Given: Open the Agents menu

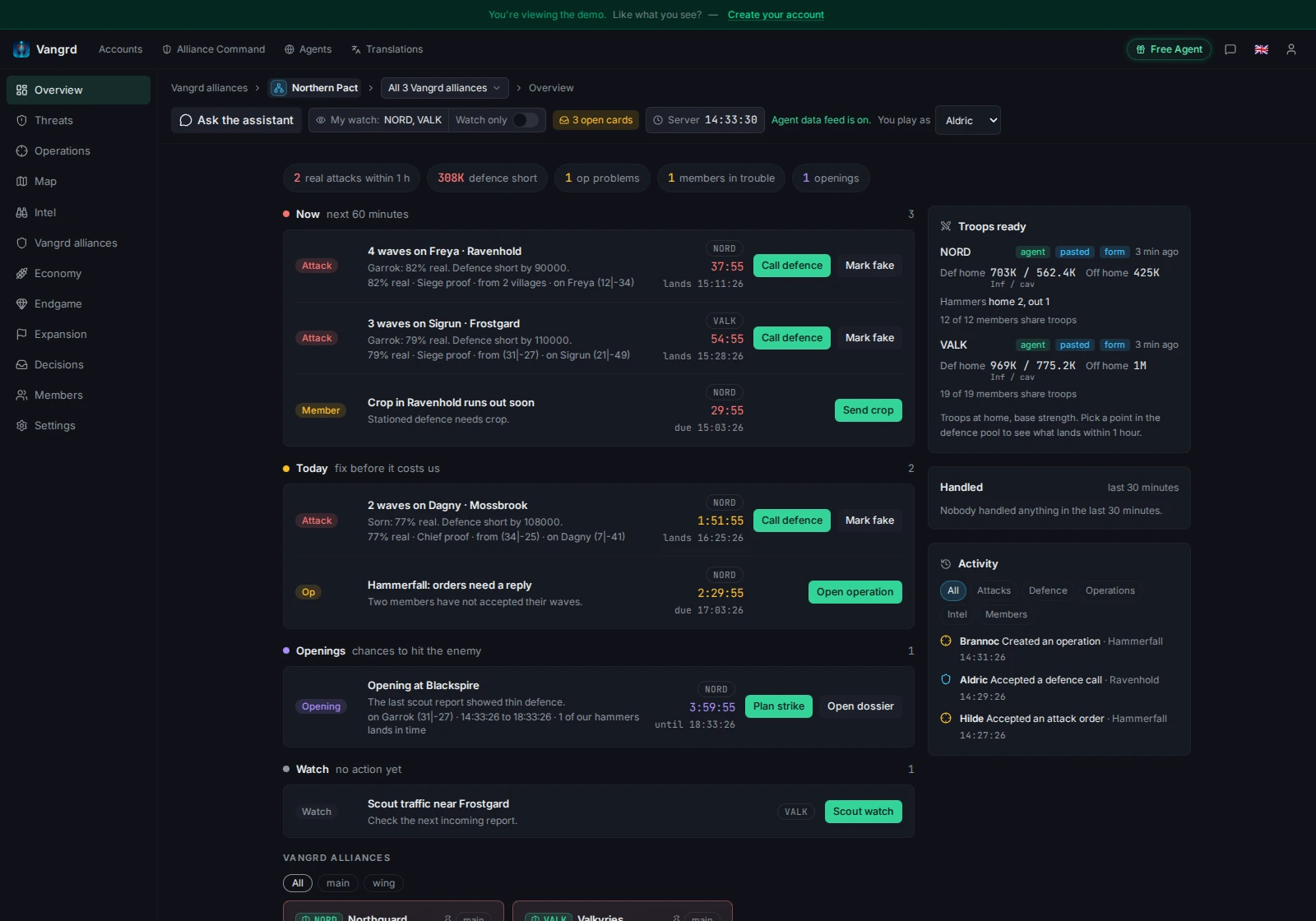Looking at the screenshot, I should (308, 49).
